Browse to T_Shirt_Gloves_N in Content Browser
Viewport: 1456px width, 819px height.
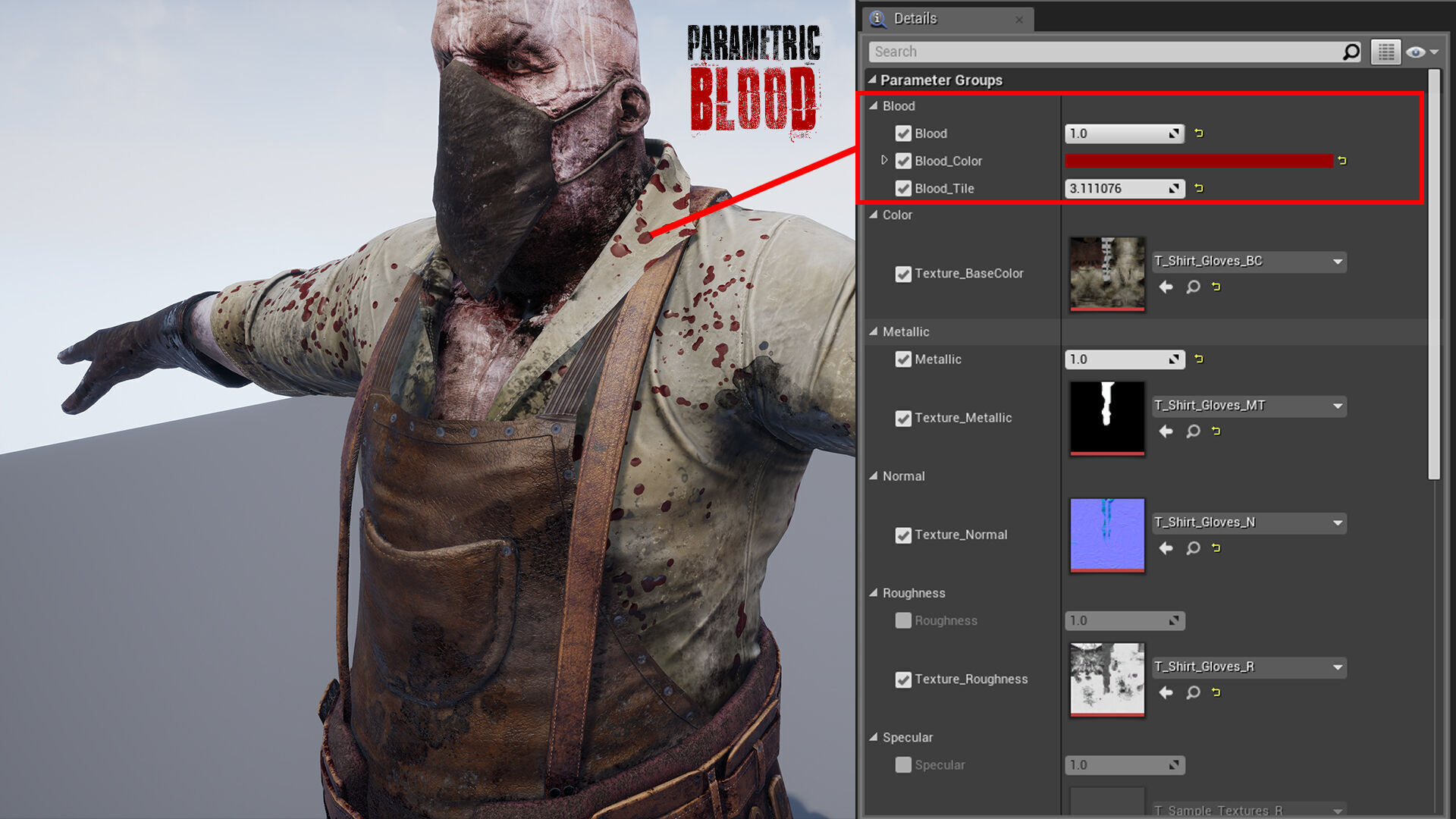[x=1193, y=548]
